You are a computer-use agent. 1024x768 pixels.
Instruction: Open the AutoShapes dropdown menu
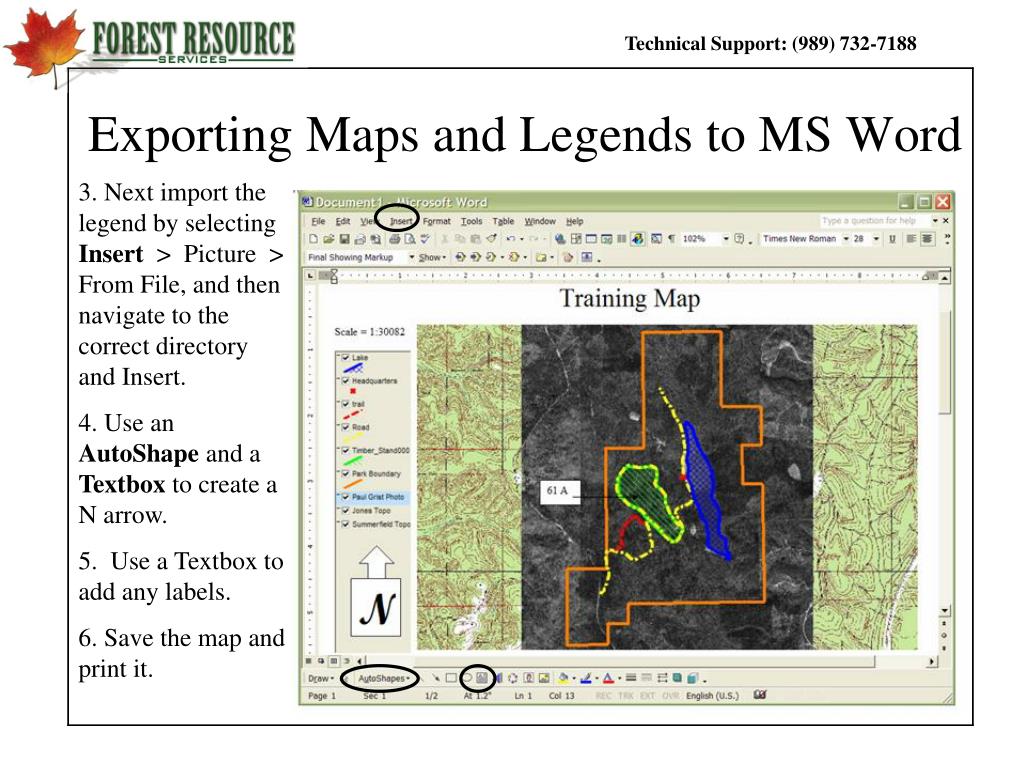383,678
